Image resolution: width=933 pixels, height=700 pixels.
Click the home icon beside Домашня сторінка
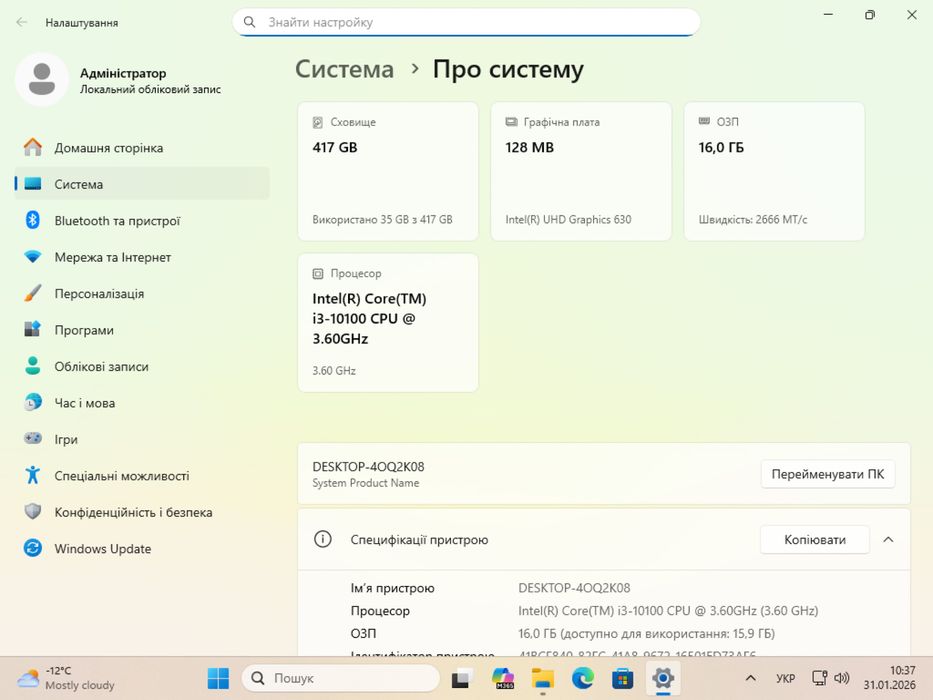pos(33,148)
